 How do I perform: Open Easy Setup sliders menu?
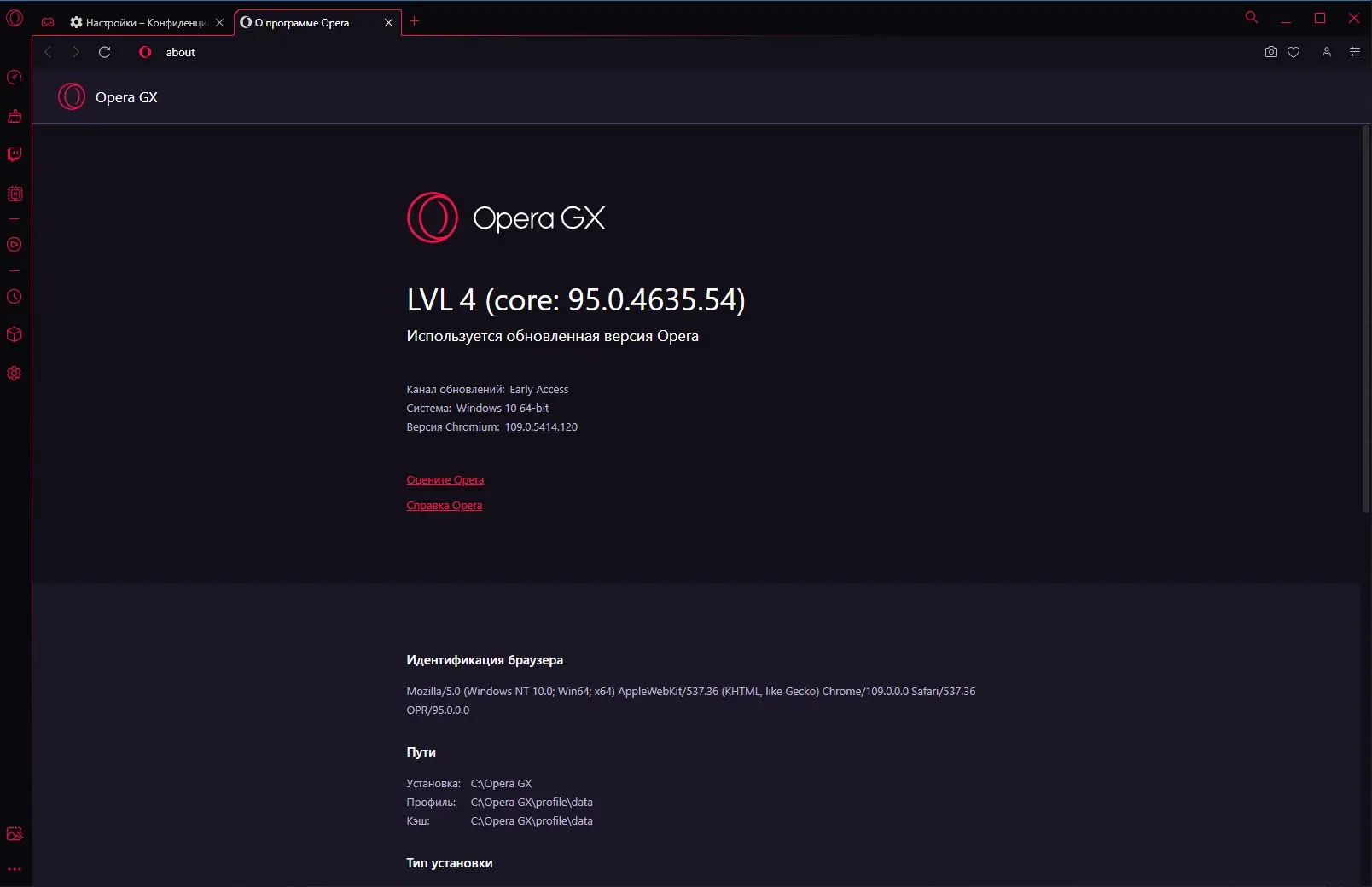[x=1355, y=52]
